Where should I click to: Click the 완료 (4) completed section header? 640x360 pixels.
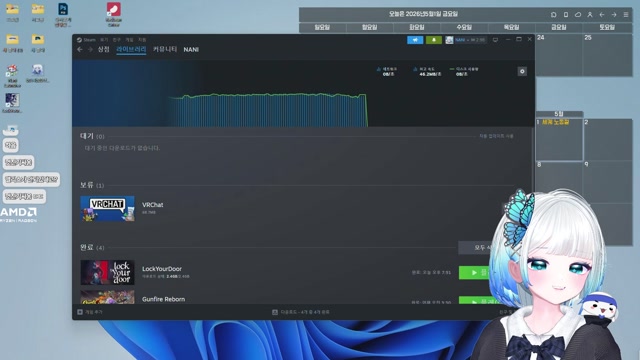point(92,247)
